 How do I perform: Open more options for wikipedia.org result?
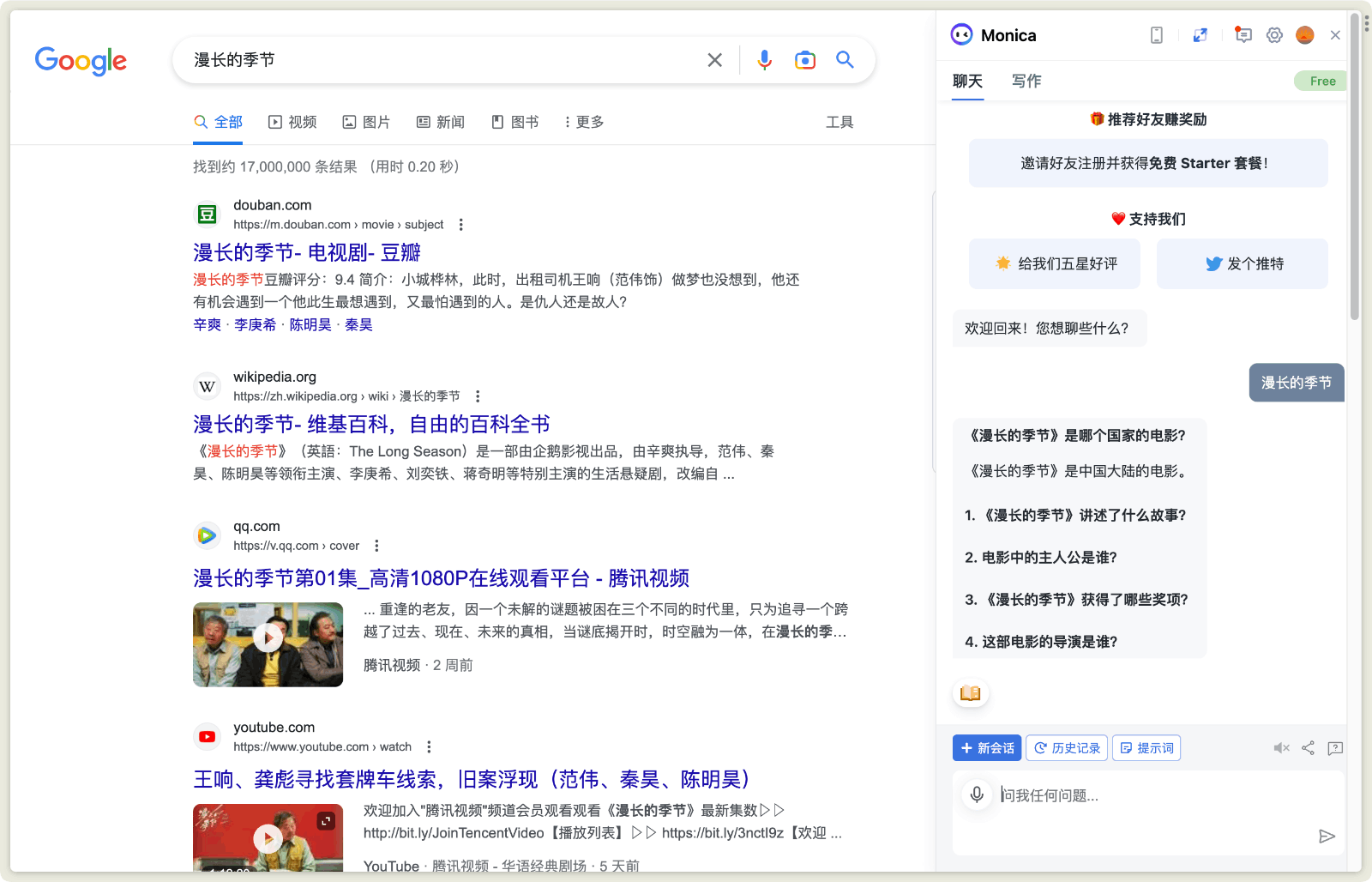click(x=478, y=396)
